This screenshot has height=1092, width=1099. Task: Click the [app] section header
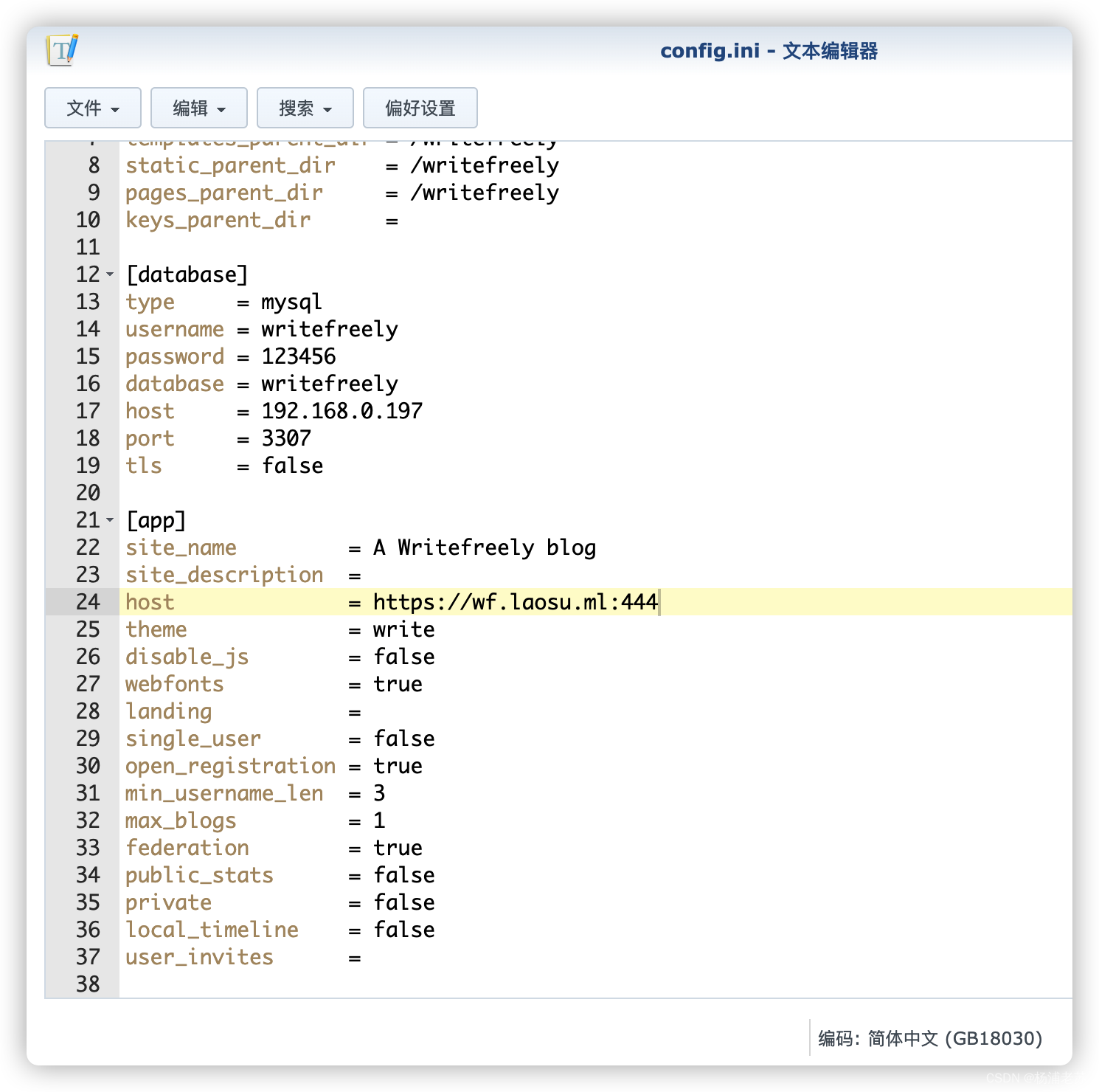click(156, 520)
